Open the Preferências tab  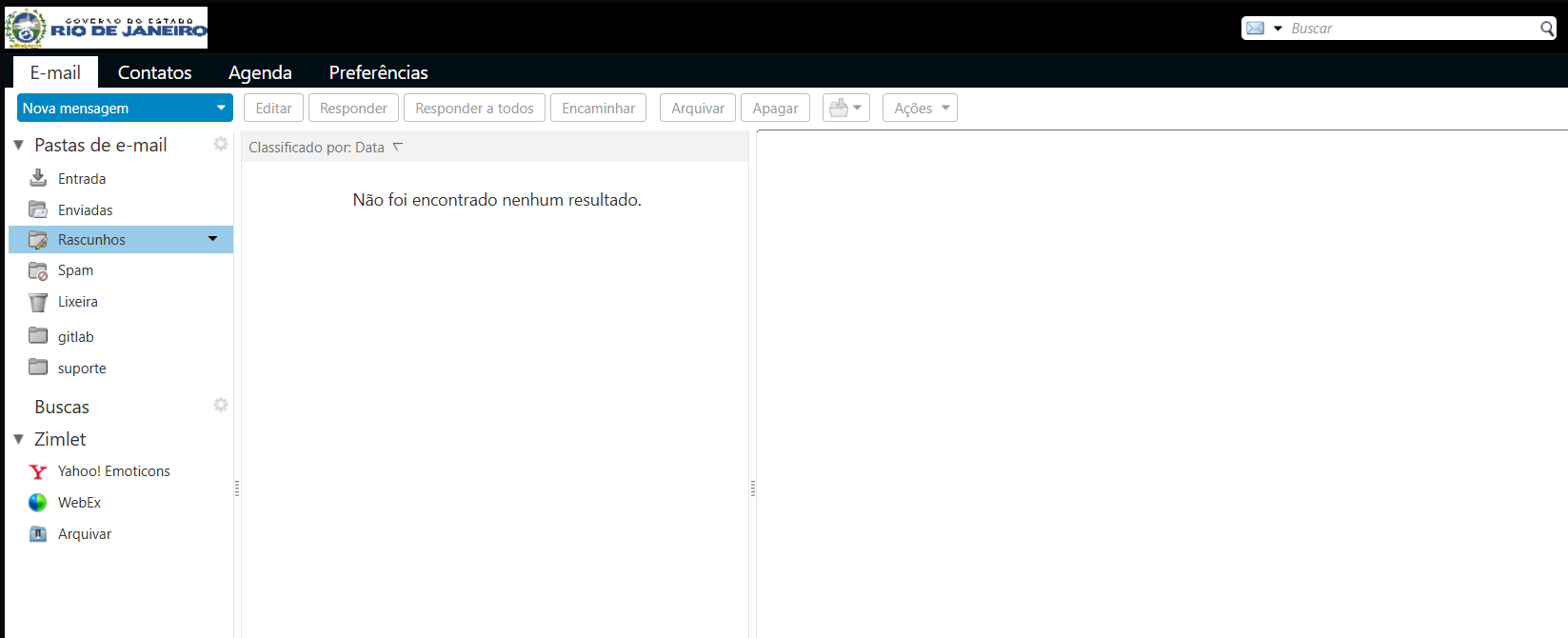[378, 72]
